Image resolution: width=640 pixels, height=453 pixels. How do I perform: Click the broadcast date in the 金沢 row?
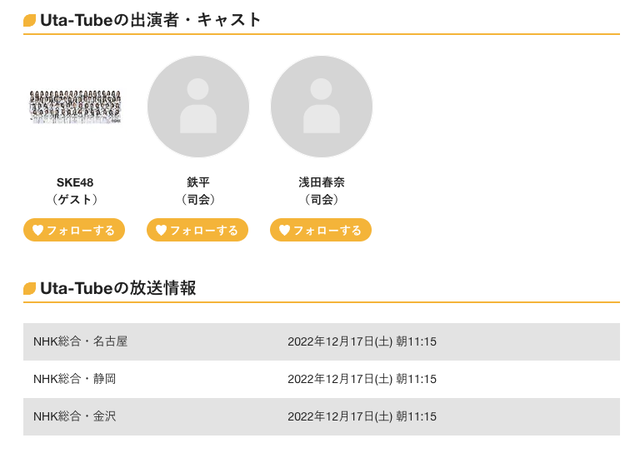[362, 417]
